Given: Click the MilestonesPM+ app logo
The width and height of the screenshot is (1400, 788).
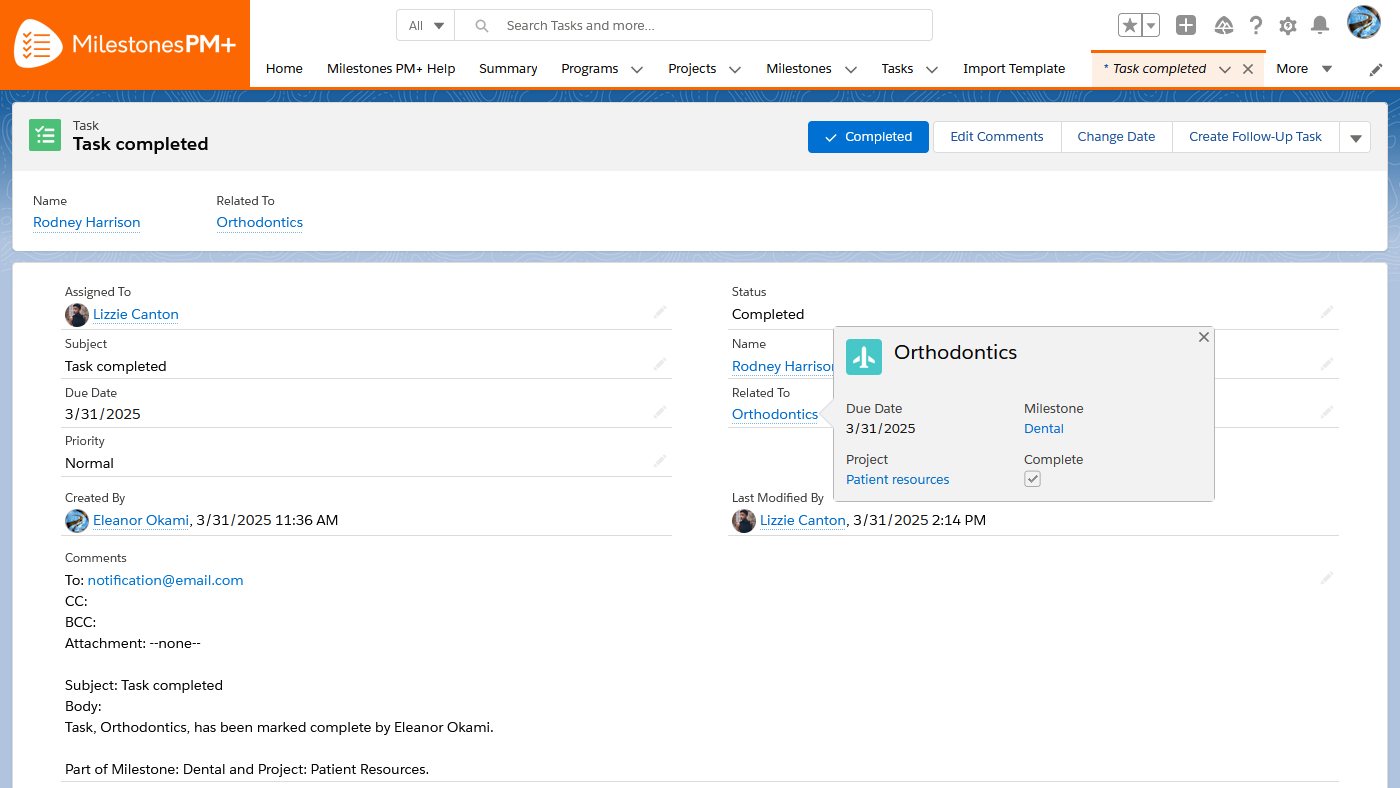Looking at the screenshot, I should (x=125, y=44).
